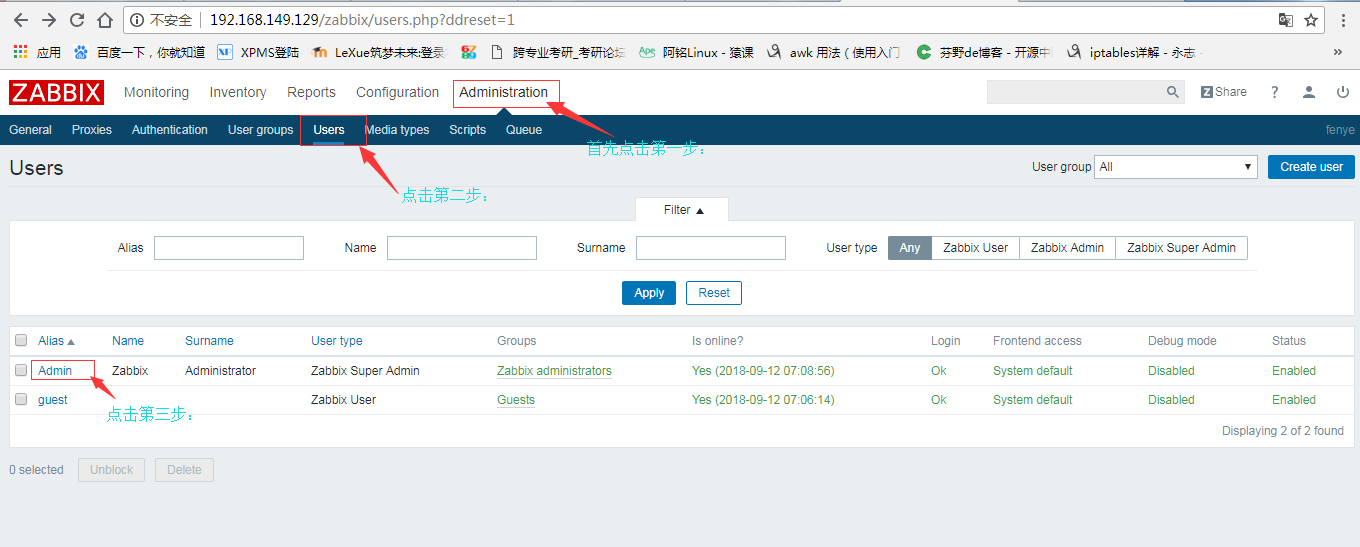Open the Monitoring menu
The image size is (1360, 547).
(156, 92)
